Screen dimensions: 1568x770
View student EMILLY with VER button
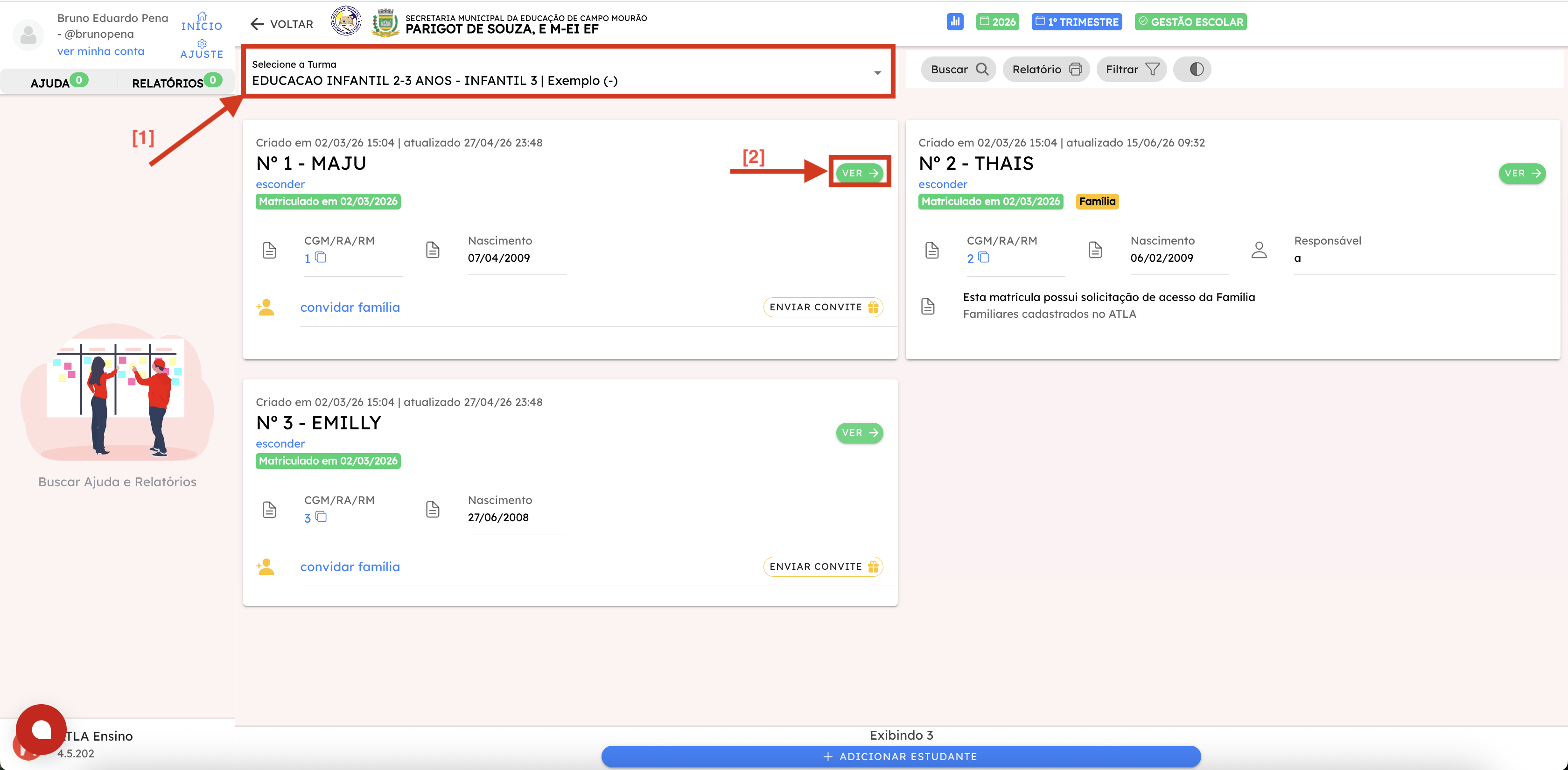pyautogui.click(x=860, y=433)
